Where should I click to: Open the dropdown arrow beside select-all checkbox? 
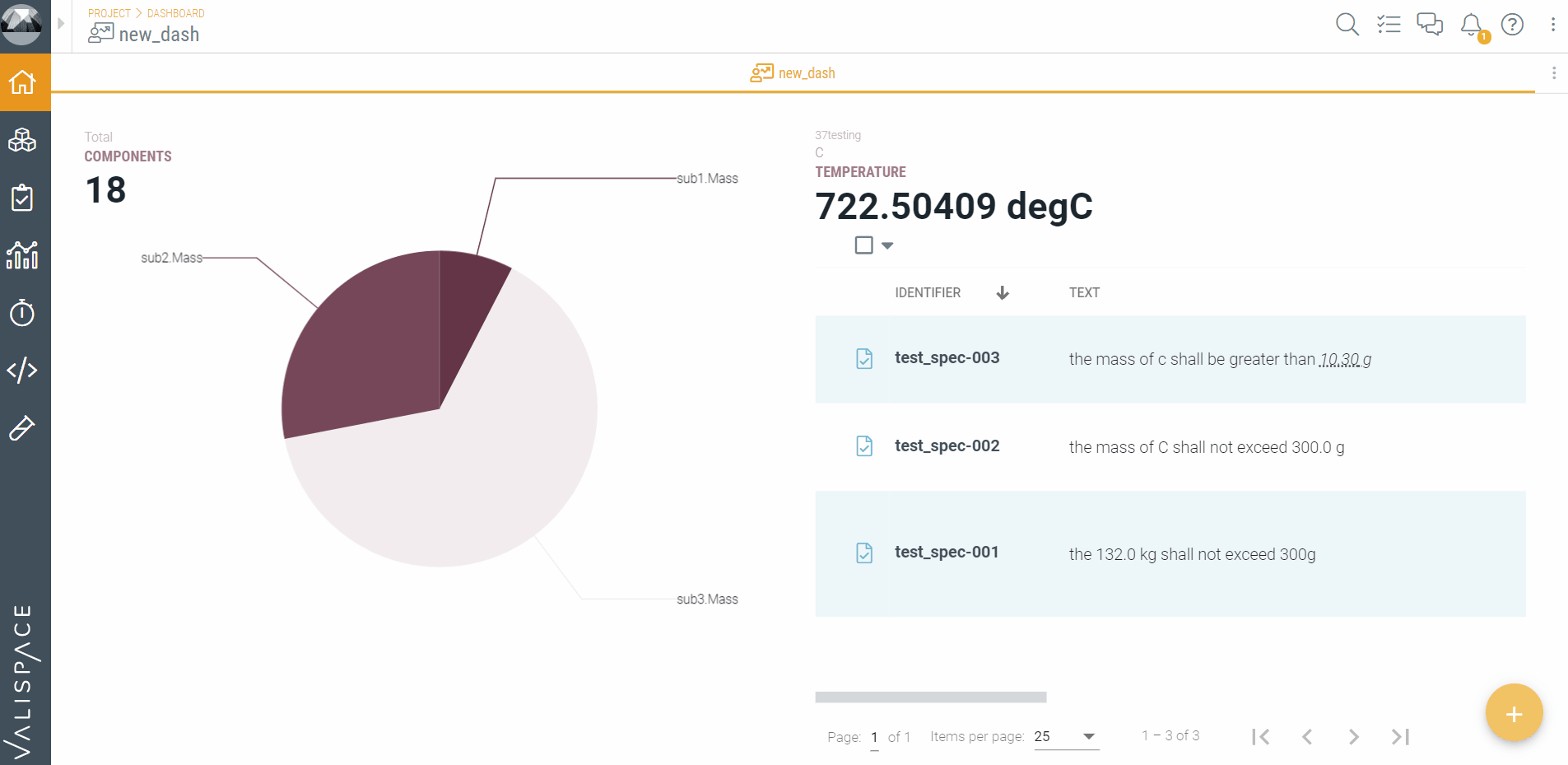(x=887, y=245)
